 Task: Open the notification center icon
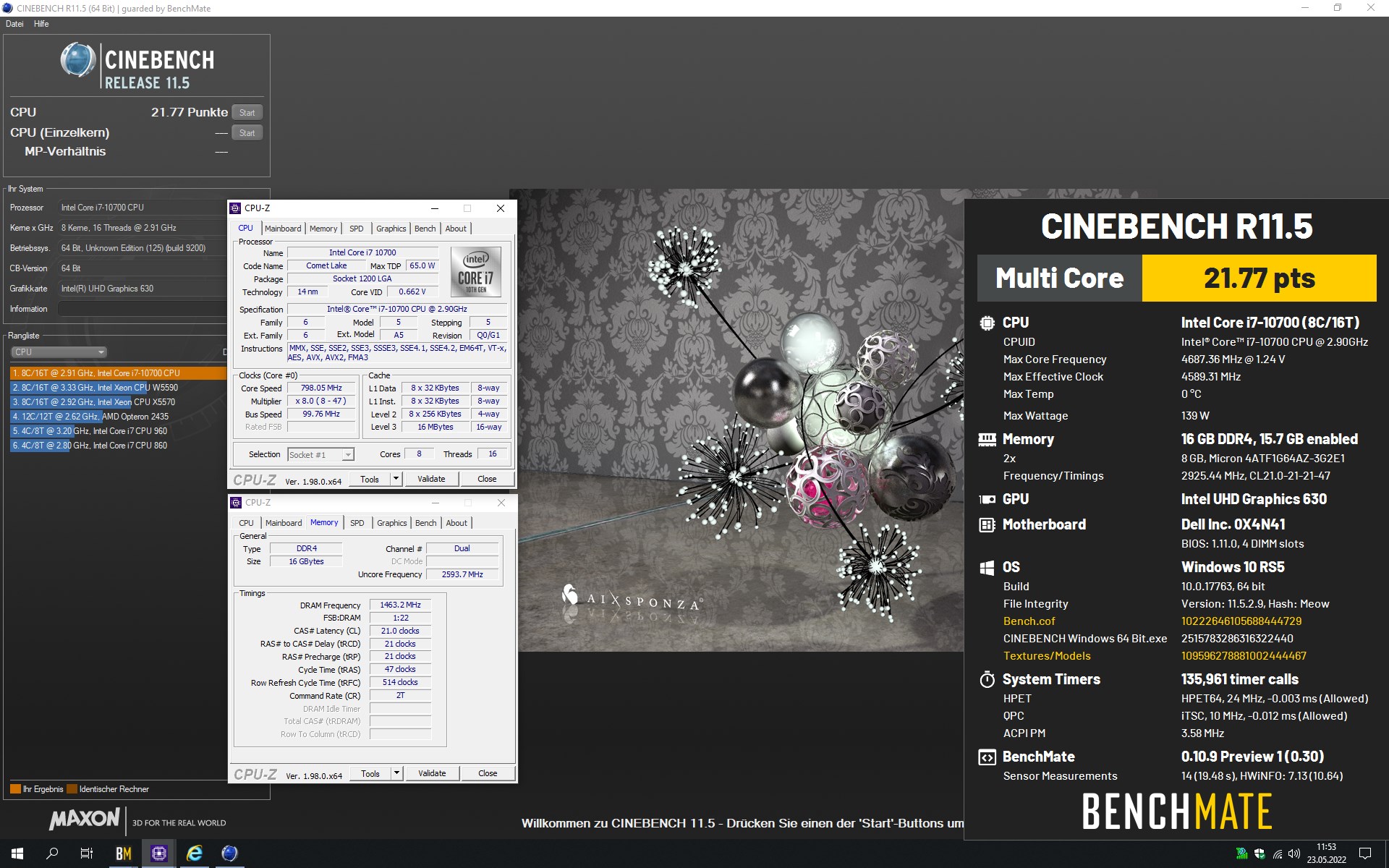(x=1365, y=854)
